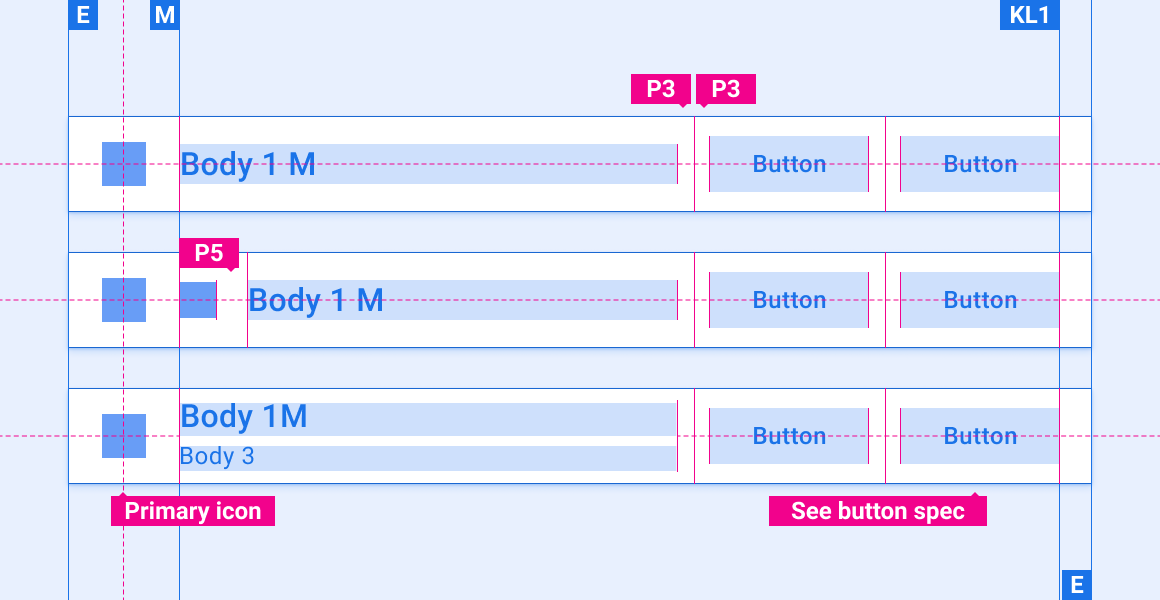Click the primary icon square in the top row
The width and height of the screenshot is (1160, 600).
(x=124, y=164)
